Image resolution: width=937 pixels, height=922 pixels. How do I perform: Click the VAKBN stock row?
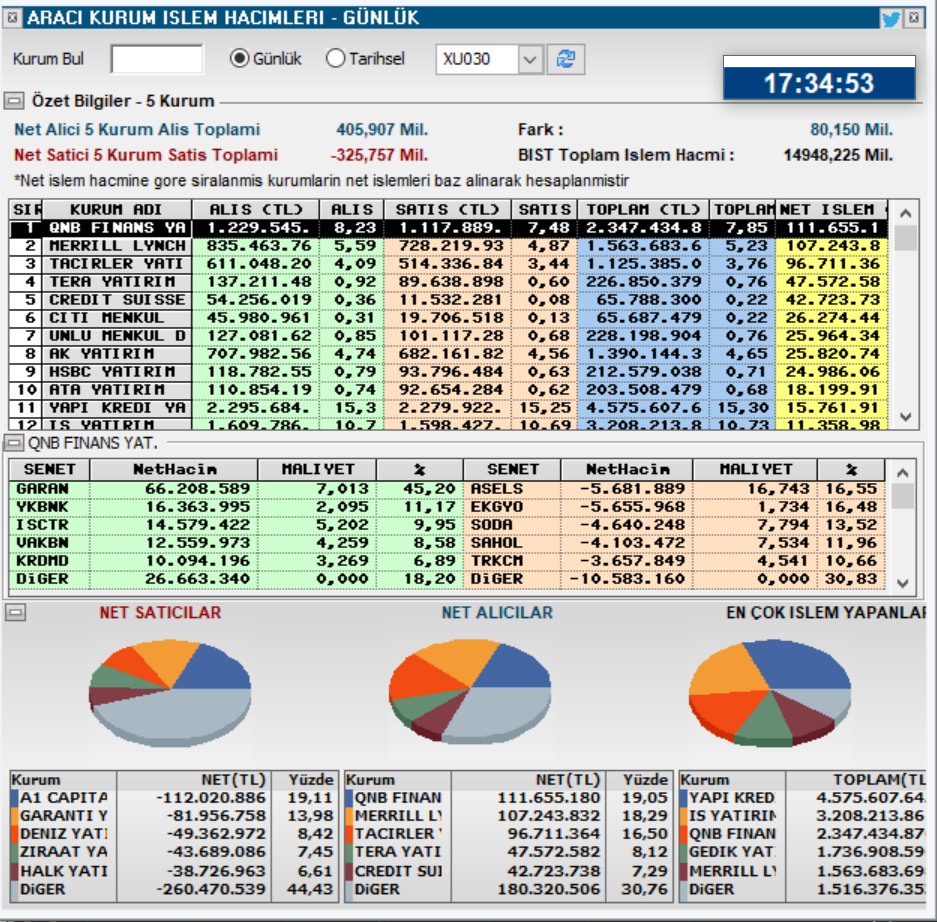(236, 543)
